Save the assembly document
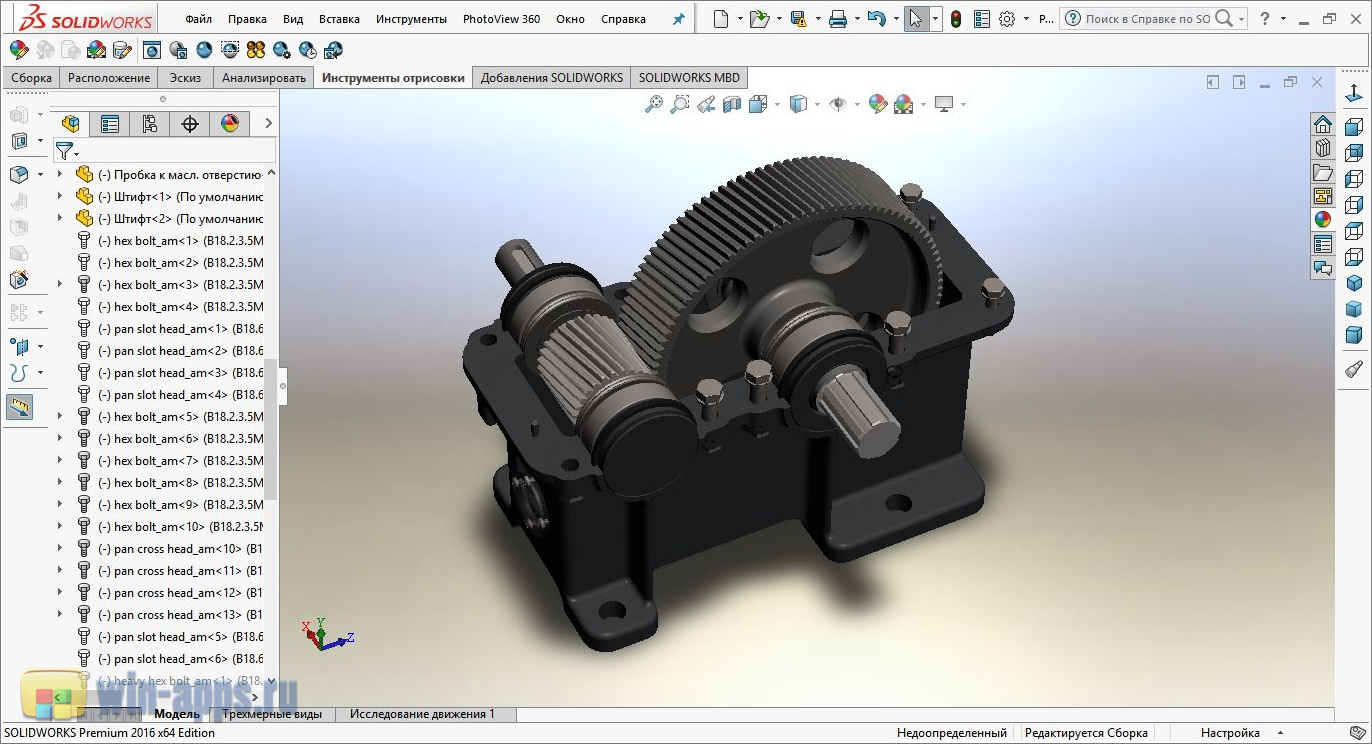 798,19
